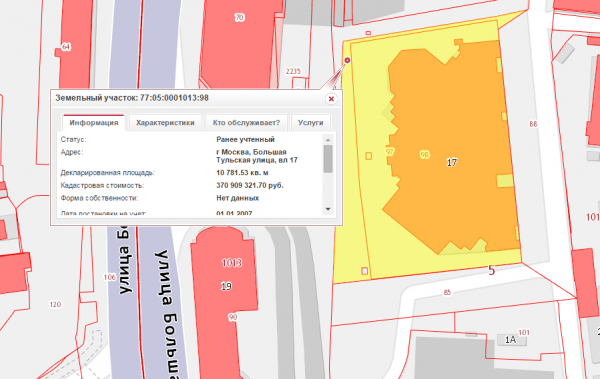Select parcel label 98 on map
Screen dimensions: 600x379
[424, 154]
